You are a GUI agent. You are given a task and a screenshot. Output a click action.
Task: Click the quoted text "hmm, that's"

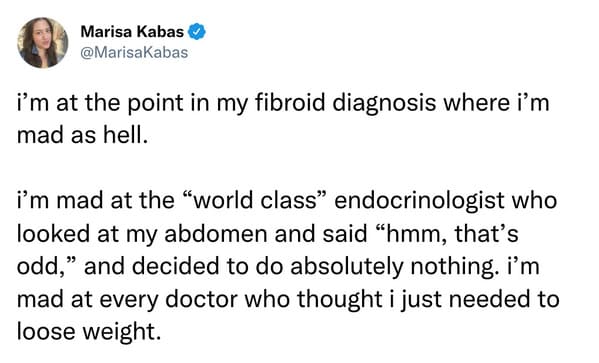coord(447,233)
